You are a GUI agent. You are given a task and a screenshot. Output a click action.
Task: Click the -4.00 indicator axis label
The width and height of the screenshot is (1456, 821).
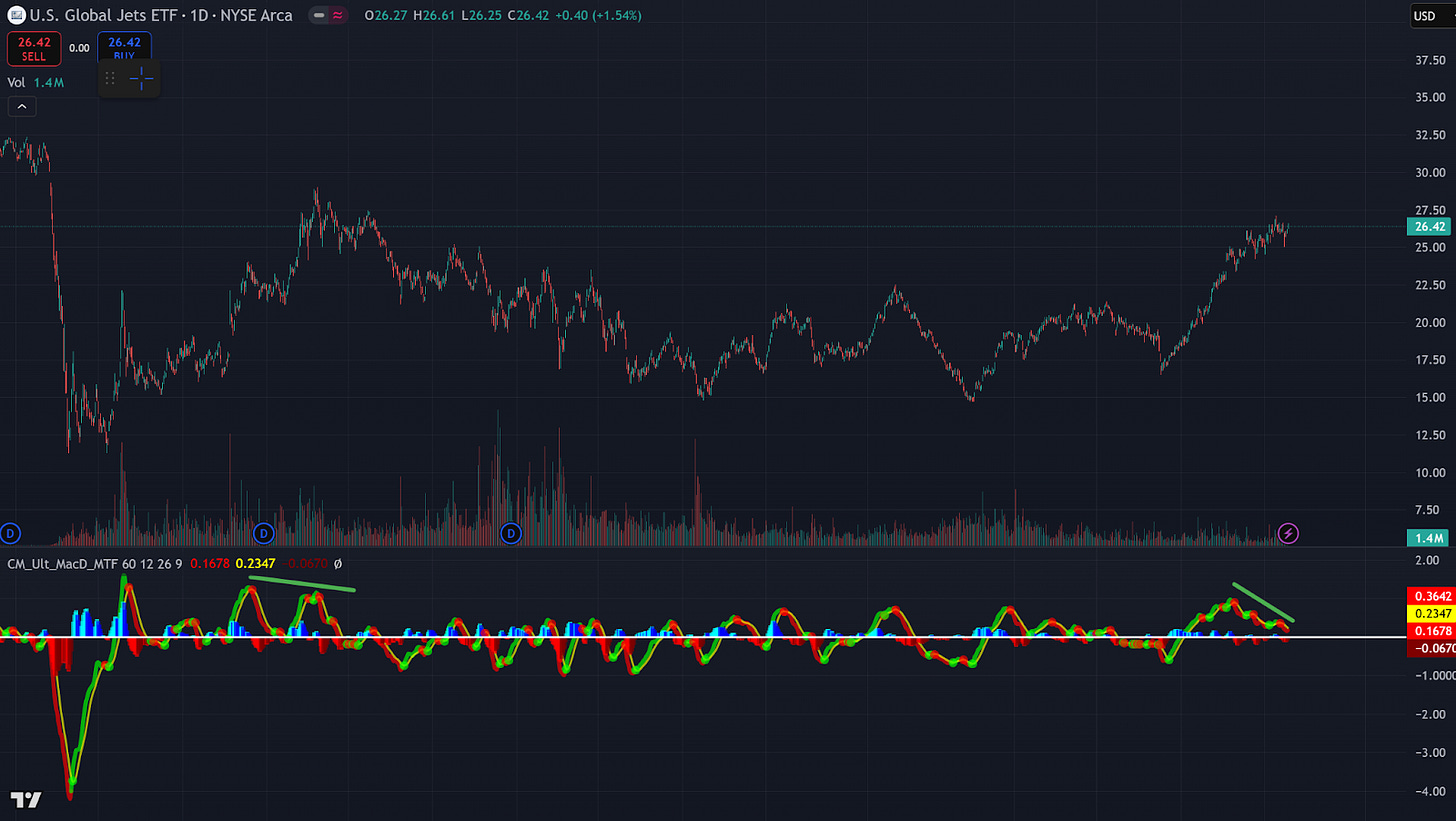tap(1431, 792)
